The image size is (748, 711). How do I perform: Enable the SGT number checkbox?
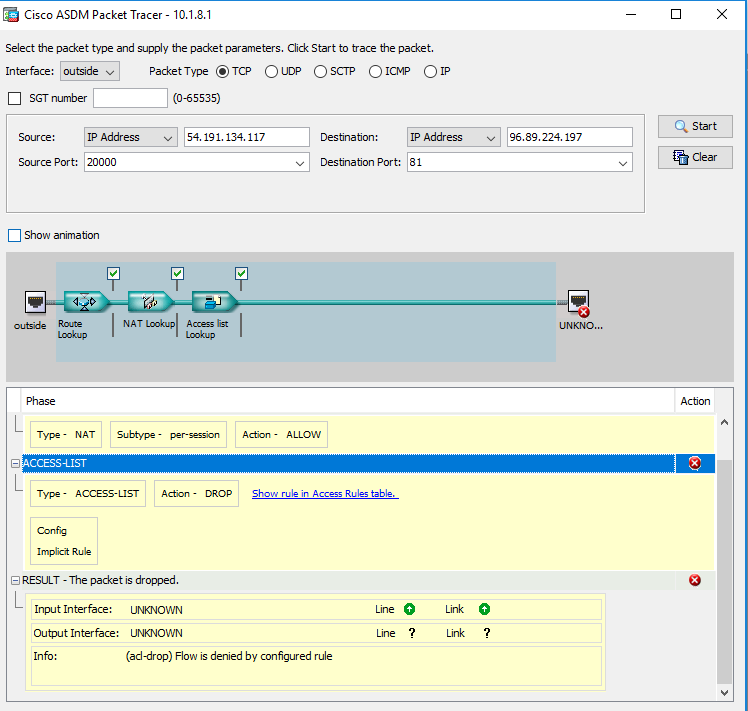click(15, 98)
